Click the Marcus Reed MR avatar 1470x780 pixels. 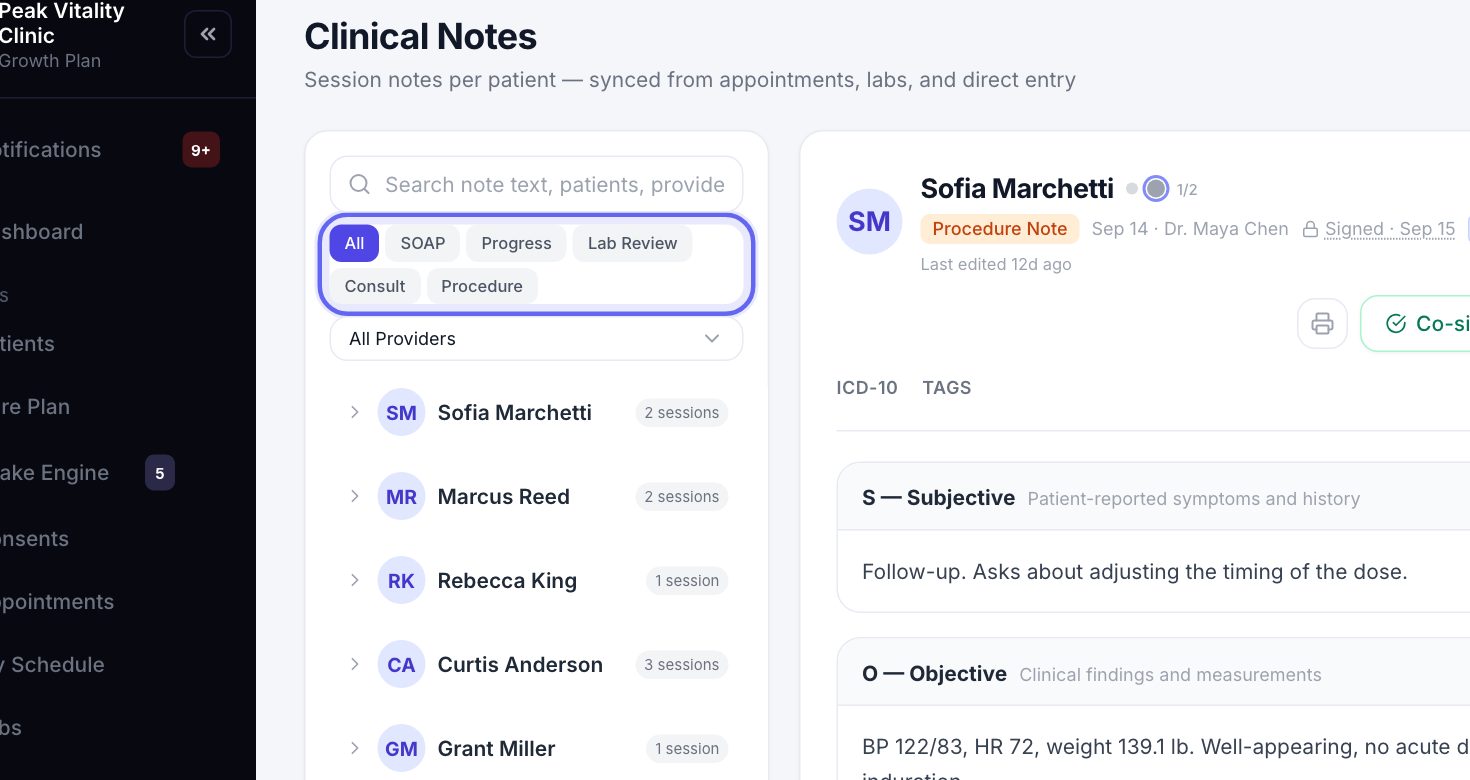tap(401, 496)
